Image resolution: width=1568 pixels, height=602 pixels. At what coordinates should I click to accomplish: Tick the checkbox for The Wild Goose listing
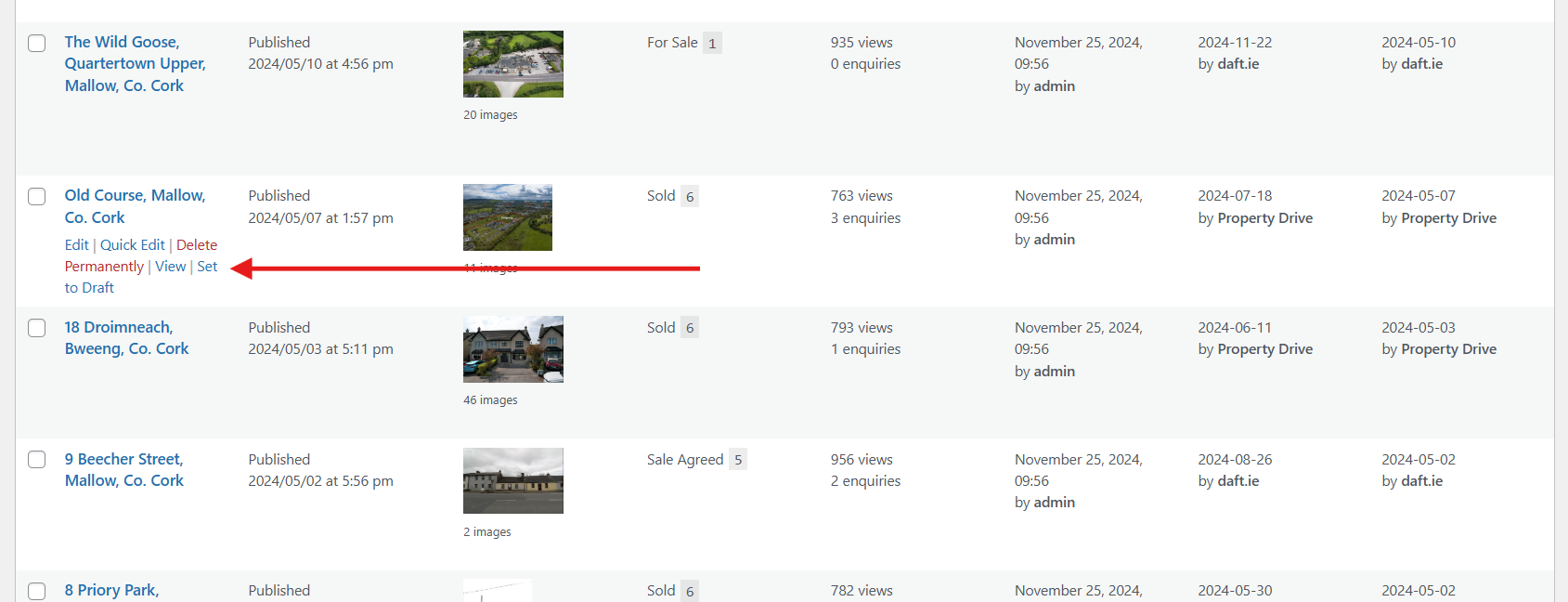(37, 44)
